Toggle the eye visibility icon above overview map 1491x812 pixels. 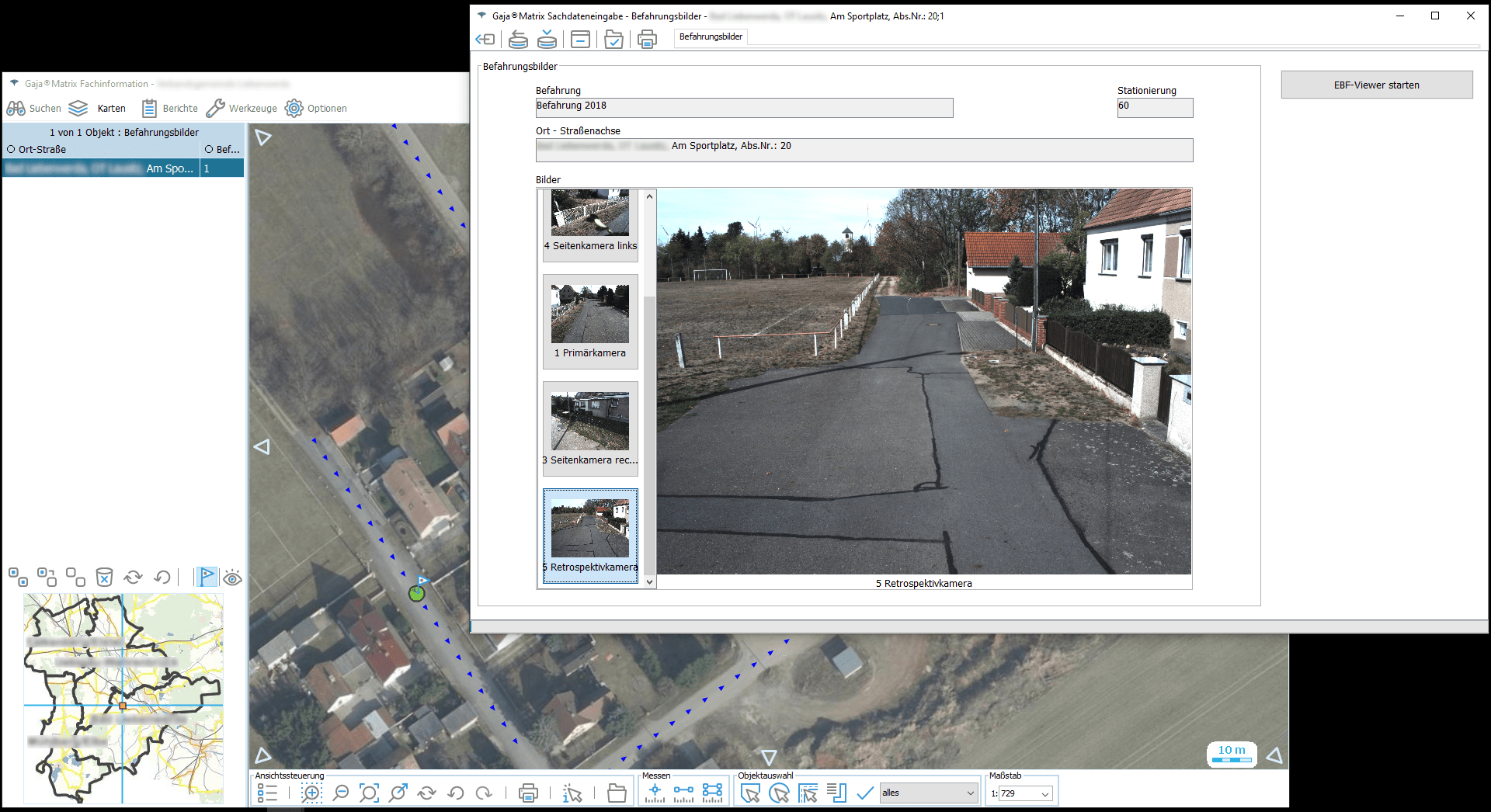click(x=232, y=578)
